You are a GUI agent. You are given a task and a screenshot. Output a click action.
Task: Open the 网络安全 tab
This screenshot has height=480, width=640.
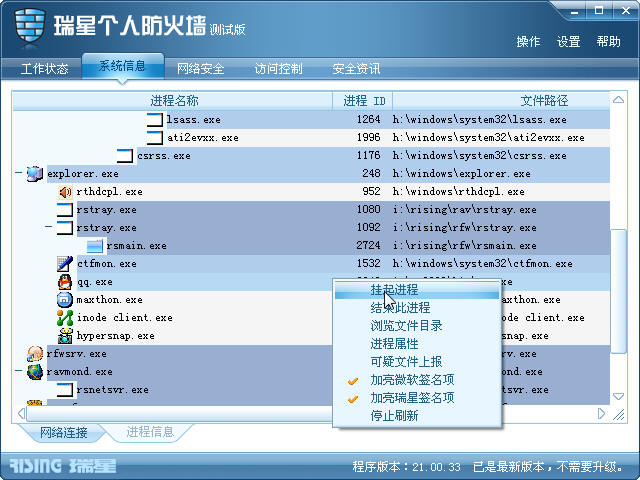(200, 69)
